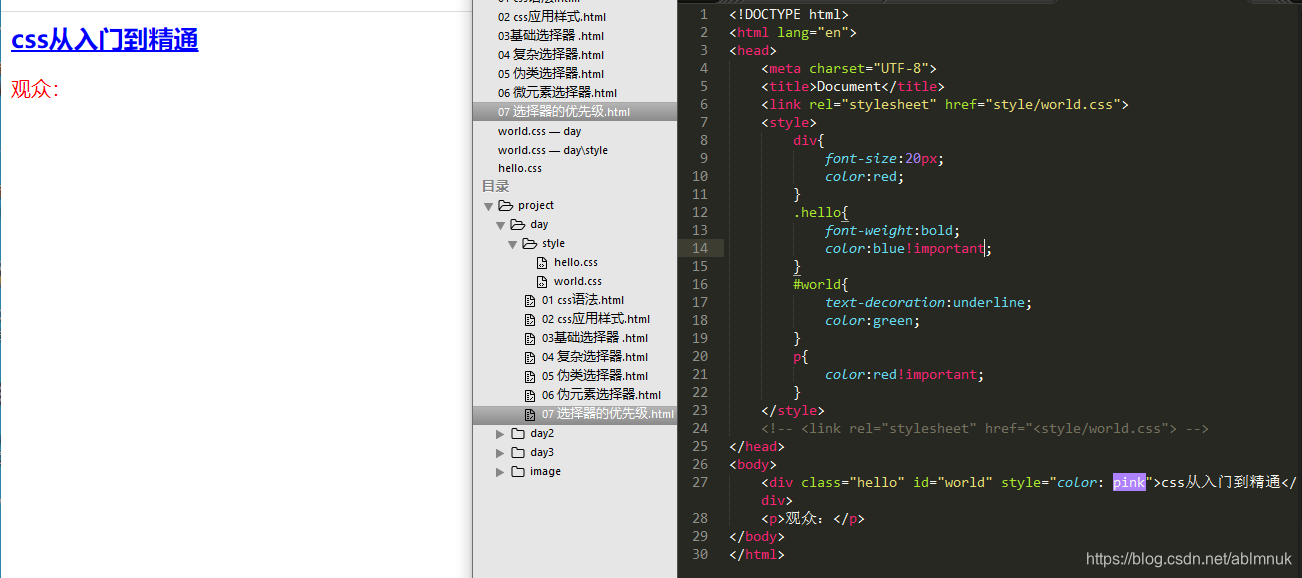Screen dimensions: 1302x578
Task: Click the 目录 folders heading in sidebar
Action: pyautogui.click(x=495, y=186)
